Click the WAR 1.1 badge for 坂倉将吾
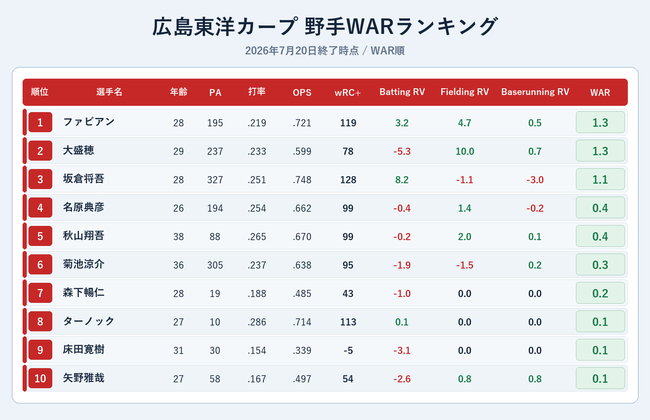 coord(600,179)
